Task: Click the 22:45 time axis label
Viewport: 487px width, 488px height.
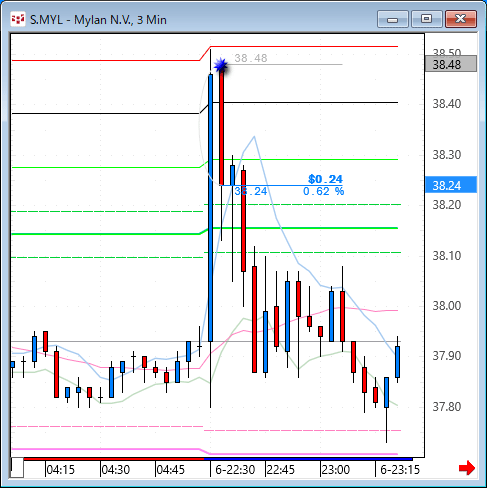Action: click(281, 470)
